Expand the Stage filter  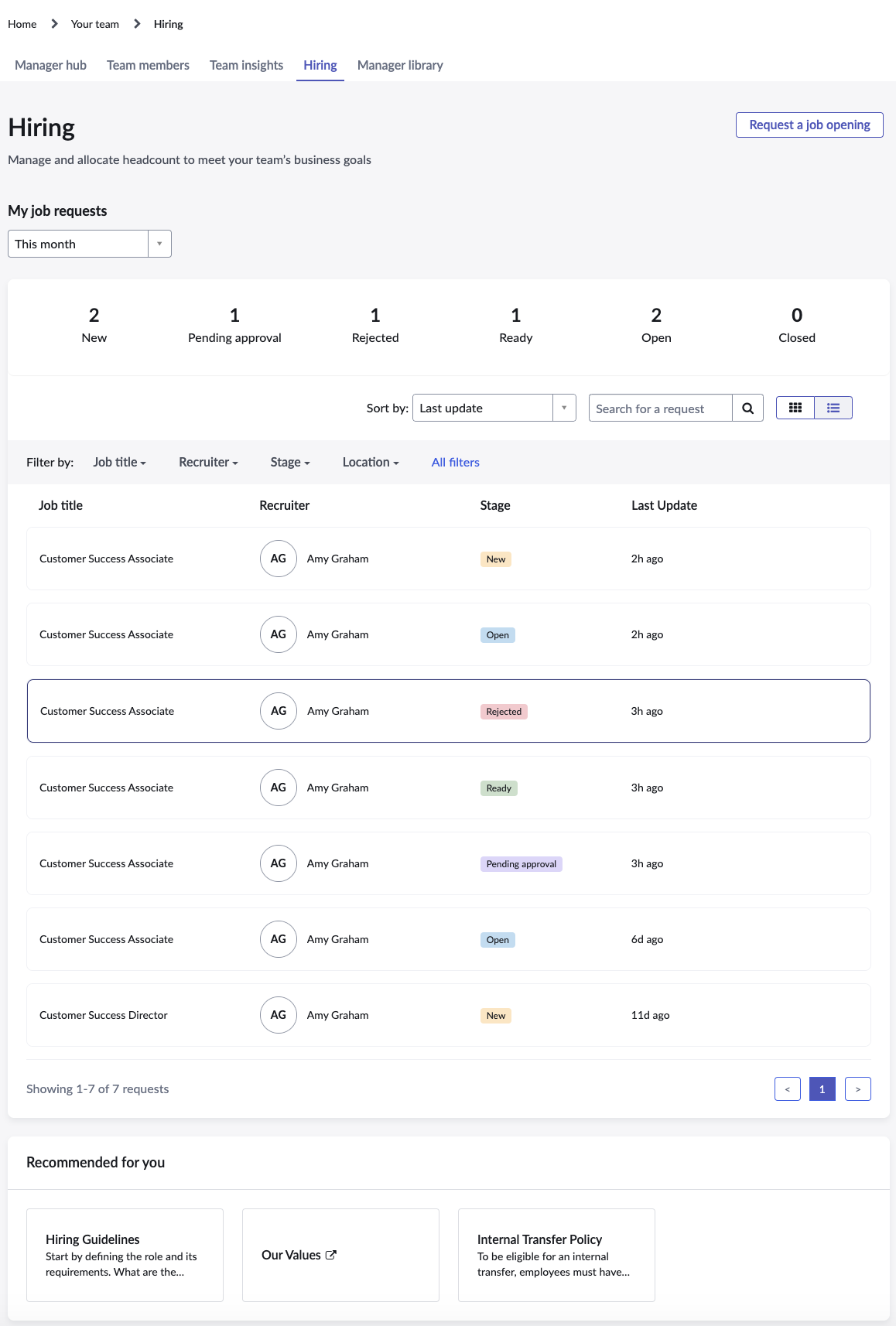click(x=290, y=462)
